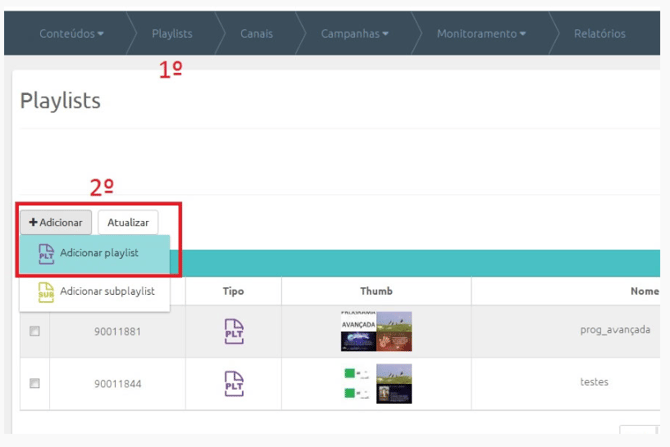670x447 pixels.
Task: Select the checkbox for playlist 90011881
Action: click(35, 331)
